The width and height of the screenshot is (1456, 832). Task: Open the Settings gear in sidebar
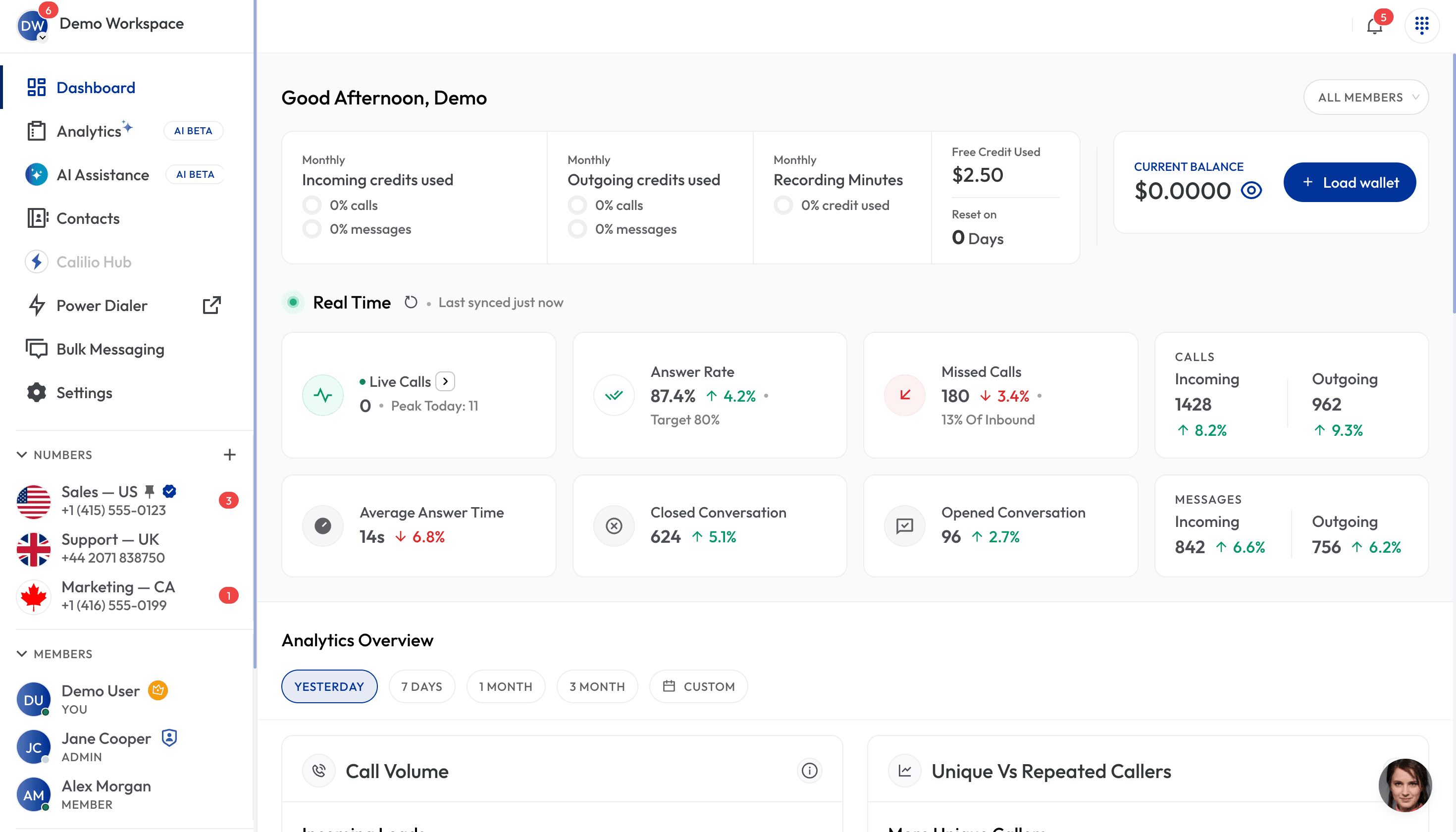[37, 393]
